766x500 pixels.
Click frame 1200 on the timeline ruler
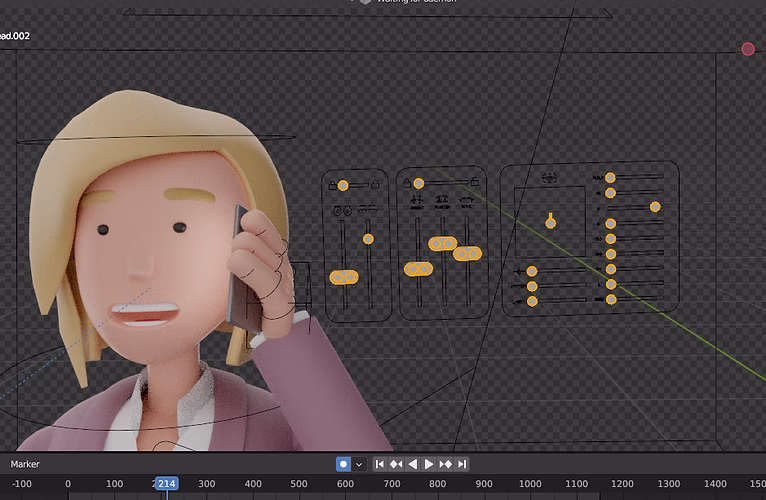click(622, 483)
